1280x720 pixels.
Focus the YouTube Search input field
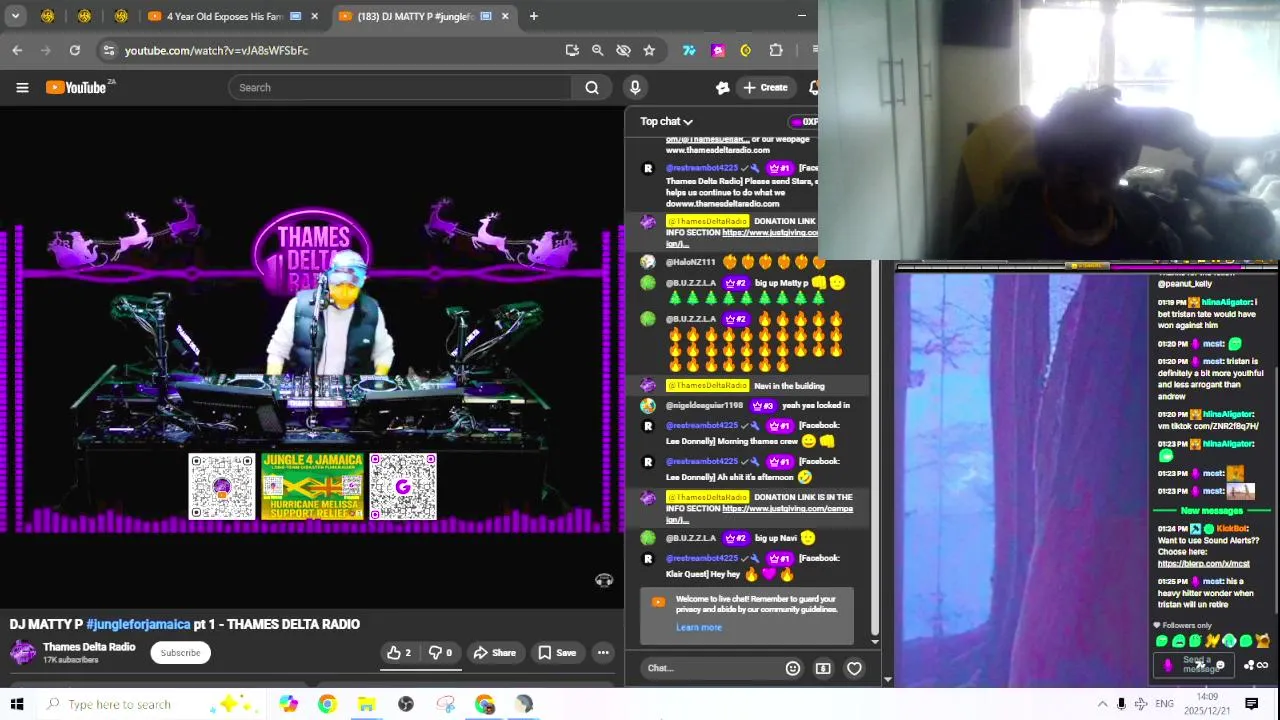tap(400, 87)
